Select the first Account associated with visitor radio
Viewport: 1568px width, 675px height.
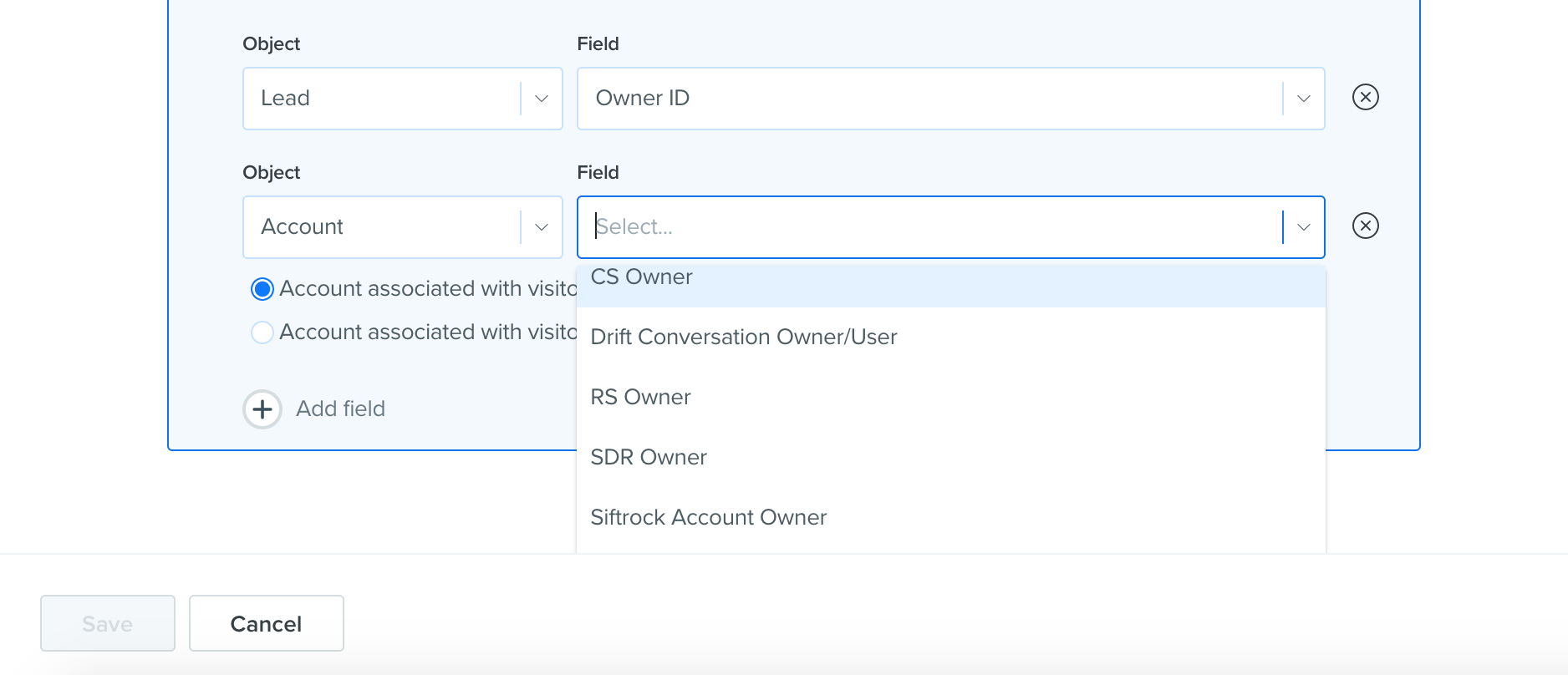(262, 289)
